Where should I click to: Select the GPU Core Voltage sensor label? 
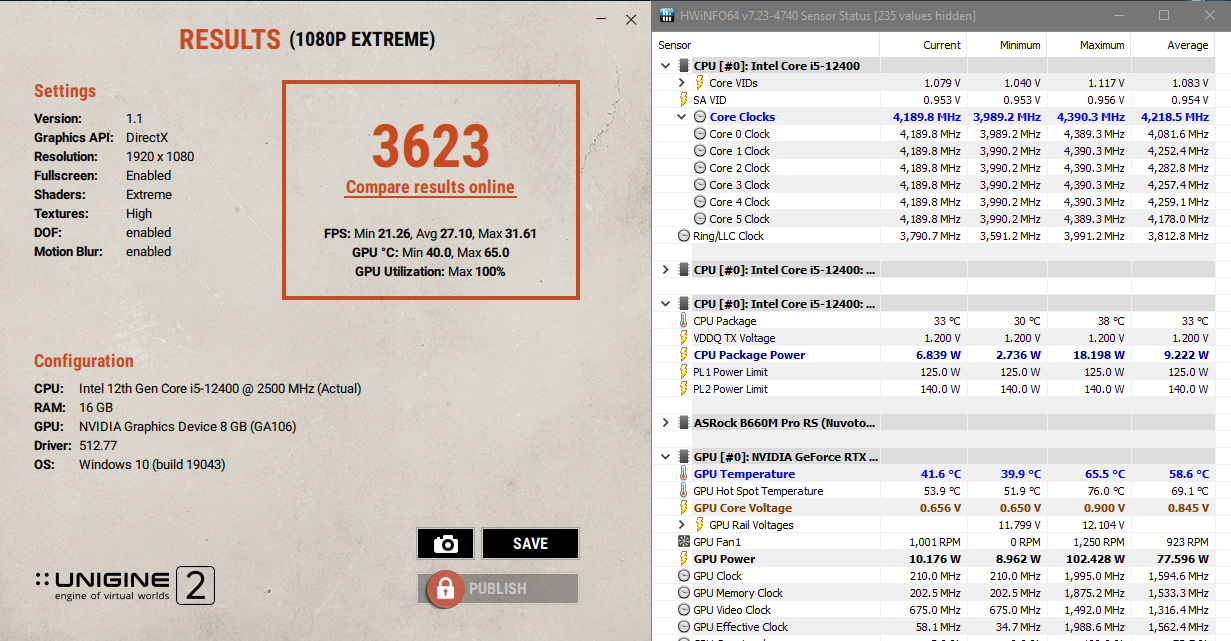[x=742, y=508]
